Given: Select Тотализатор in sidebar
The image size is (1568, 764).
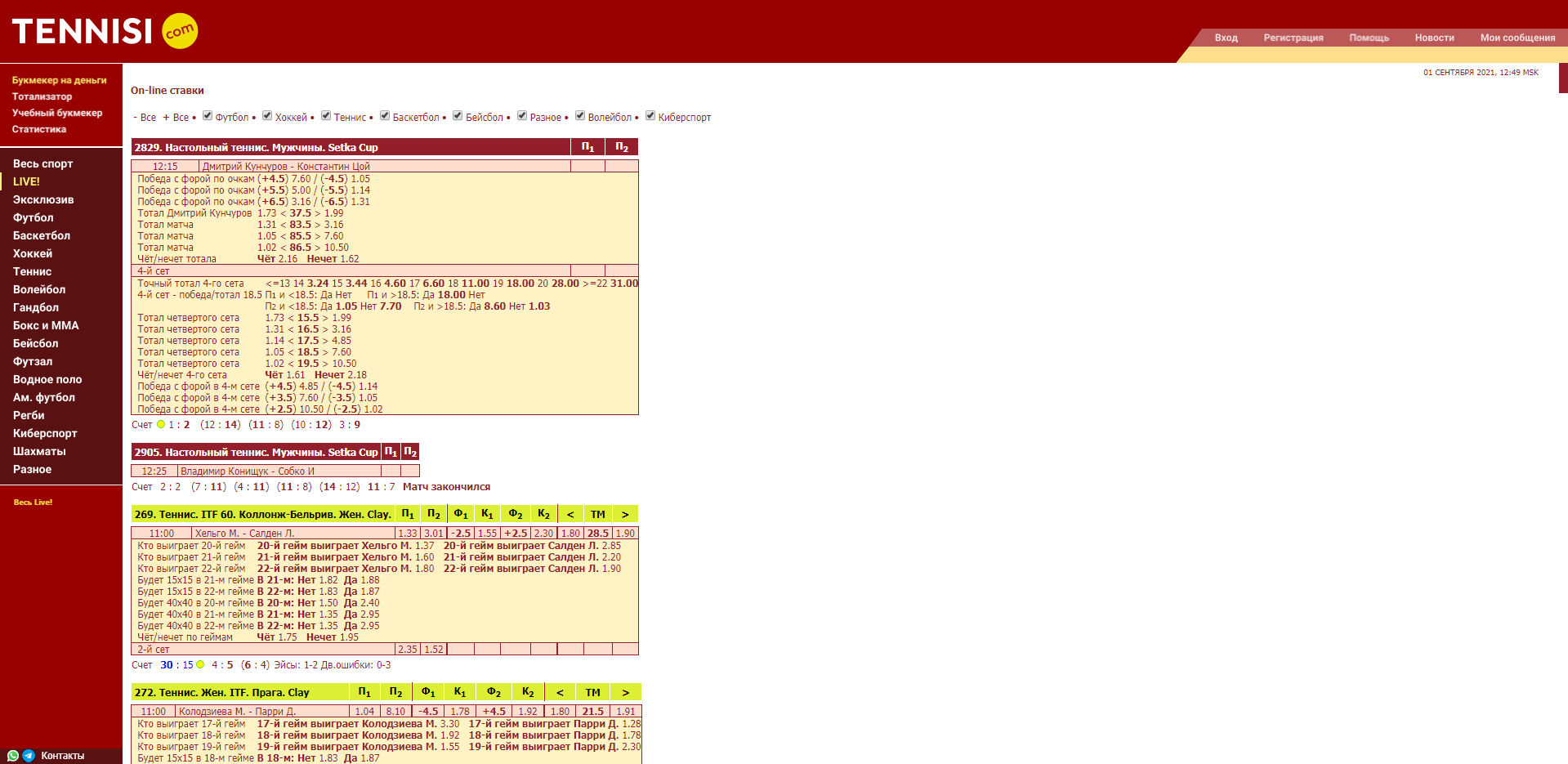Looking at the screenshot, I should [42, 96].
